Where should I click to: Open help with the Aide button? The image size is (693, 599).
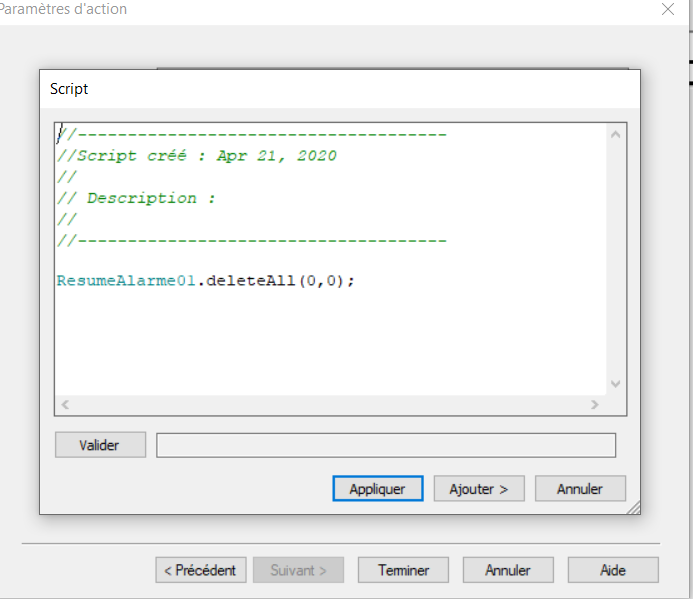tap(613, 570)
